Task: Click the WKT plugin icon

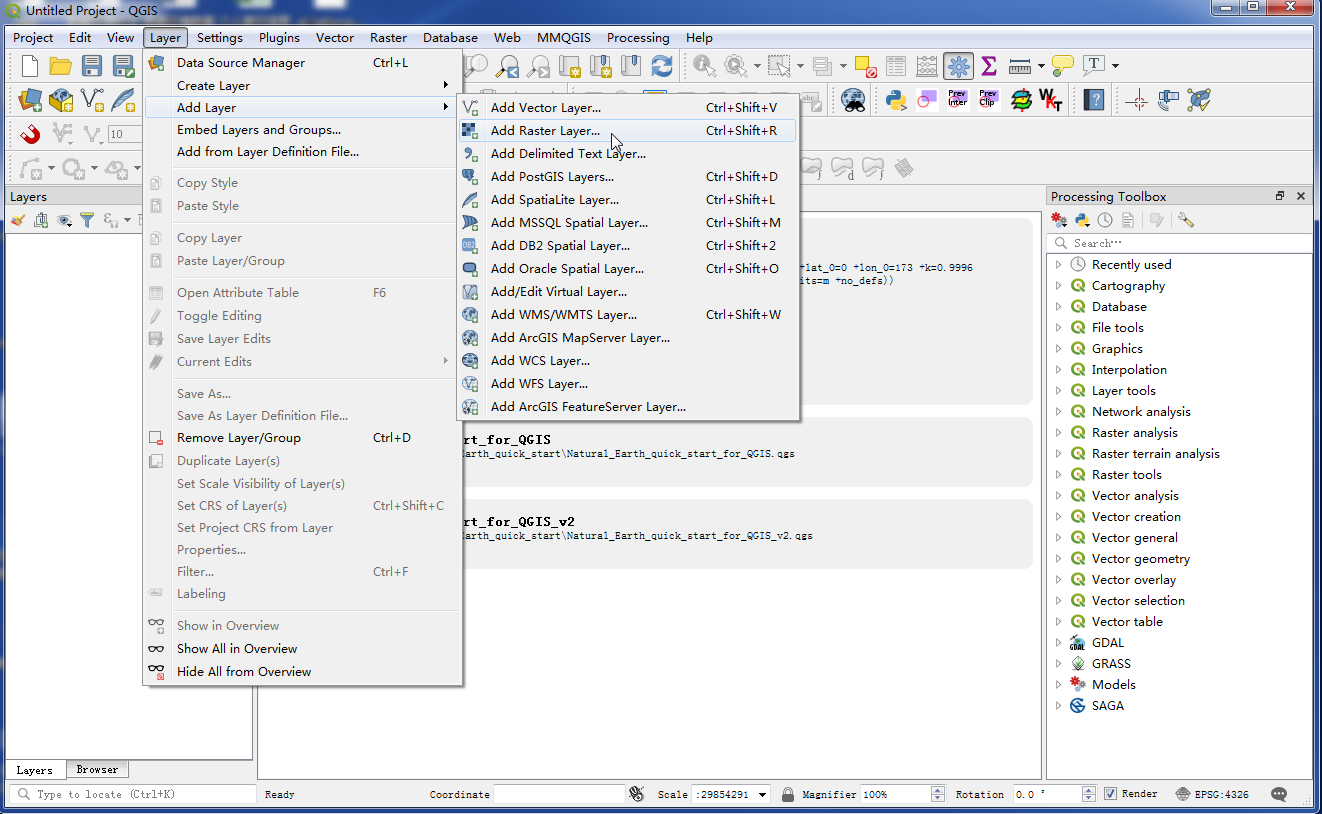Action: pyautogui.click(x=1050, y=100)
